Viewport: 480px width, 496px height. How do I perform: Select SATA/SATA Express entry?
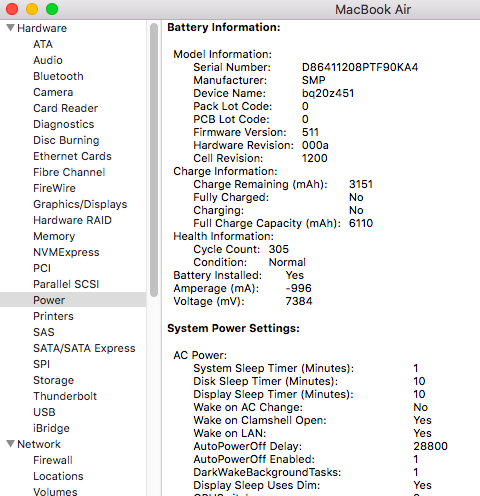pyautogui.click(x=84, y=348)
